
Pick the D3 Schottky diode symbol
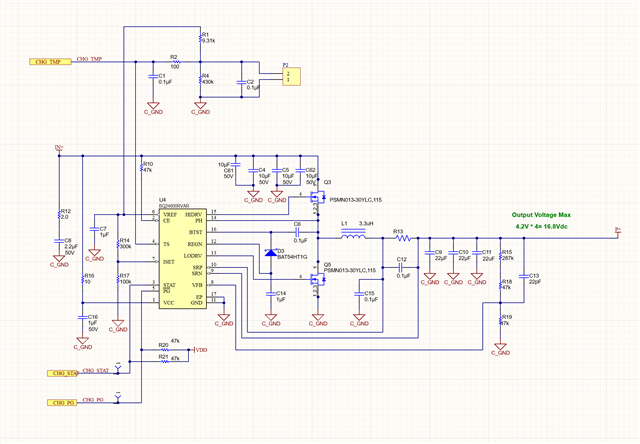coord(271,253)
